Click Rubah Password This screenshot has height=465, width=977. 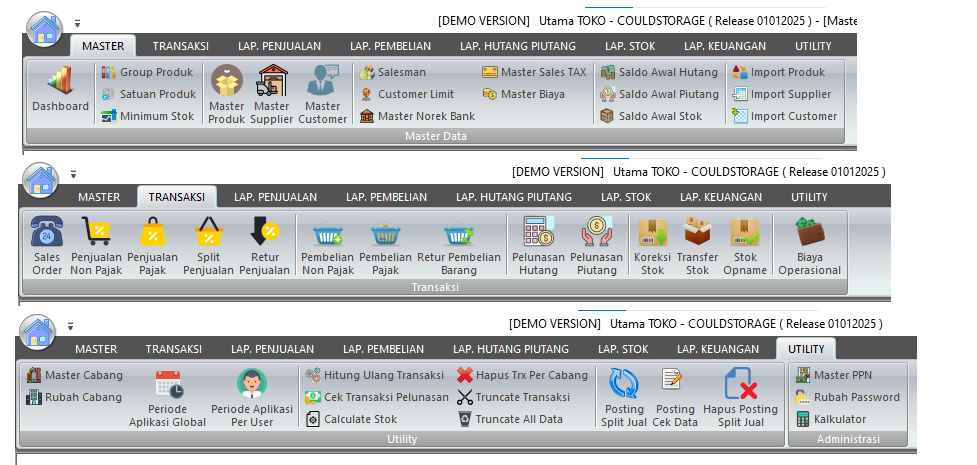[x=847, y=397]
